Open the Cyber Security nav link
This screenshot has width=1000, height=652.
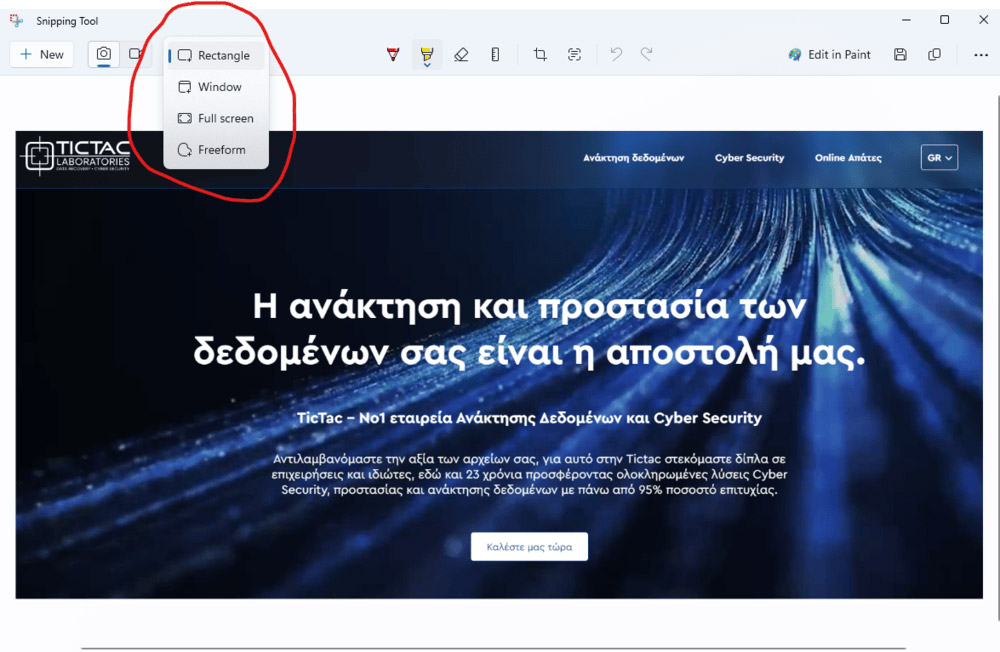[749, 158]
